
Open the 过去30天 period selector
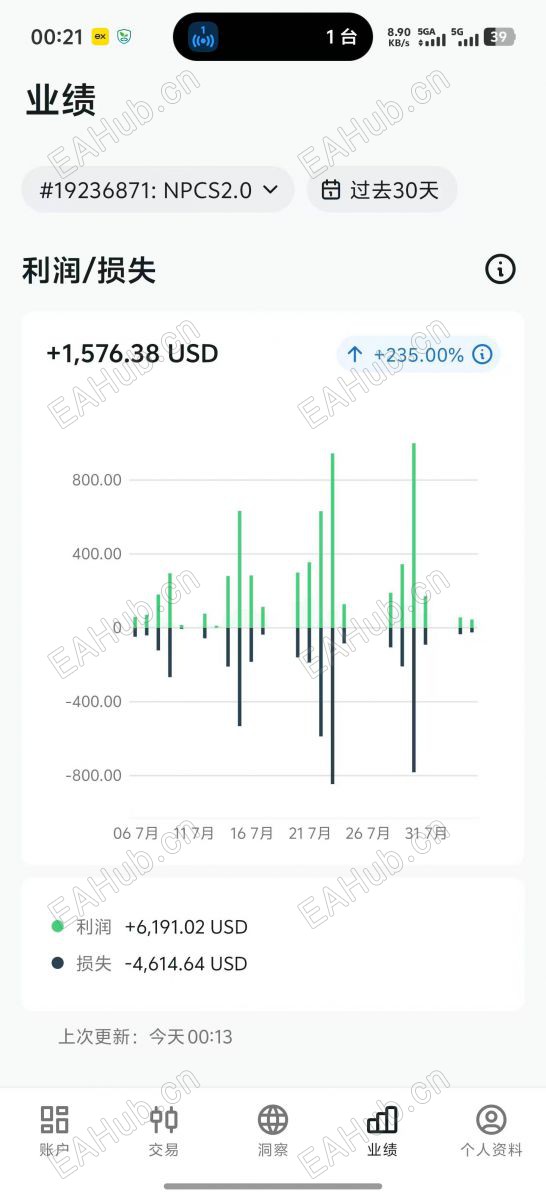point(382,190)
